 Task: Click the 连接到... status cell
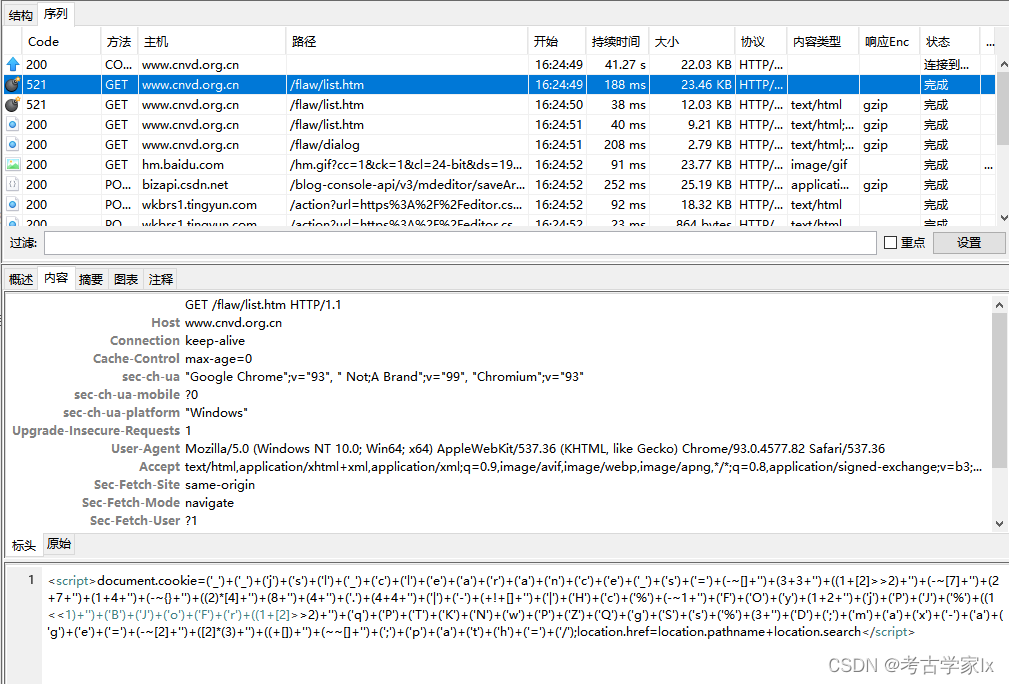[x=949, y=64]
